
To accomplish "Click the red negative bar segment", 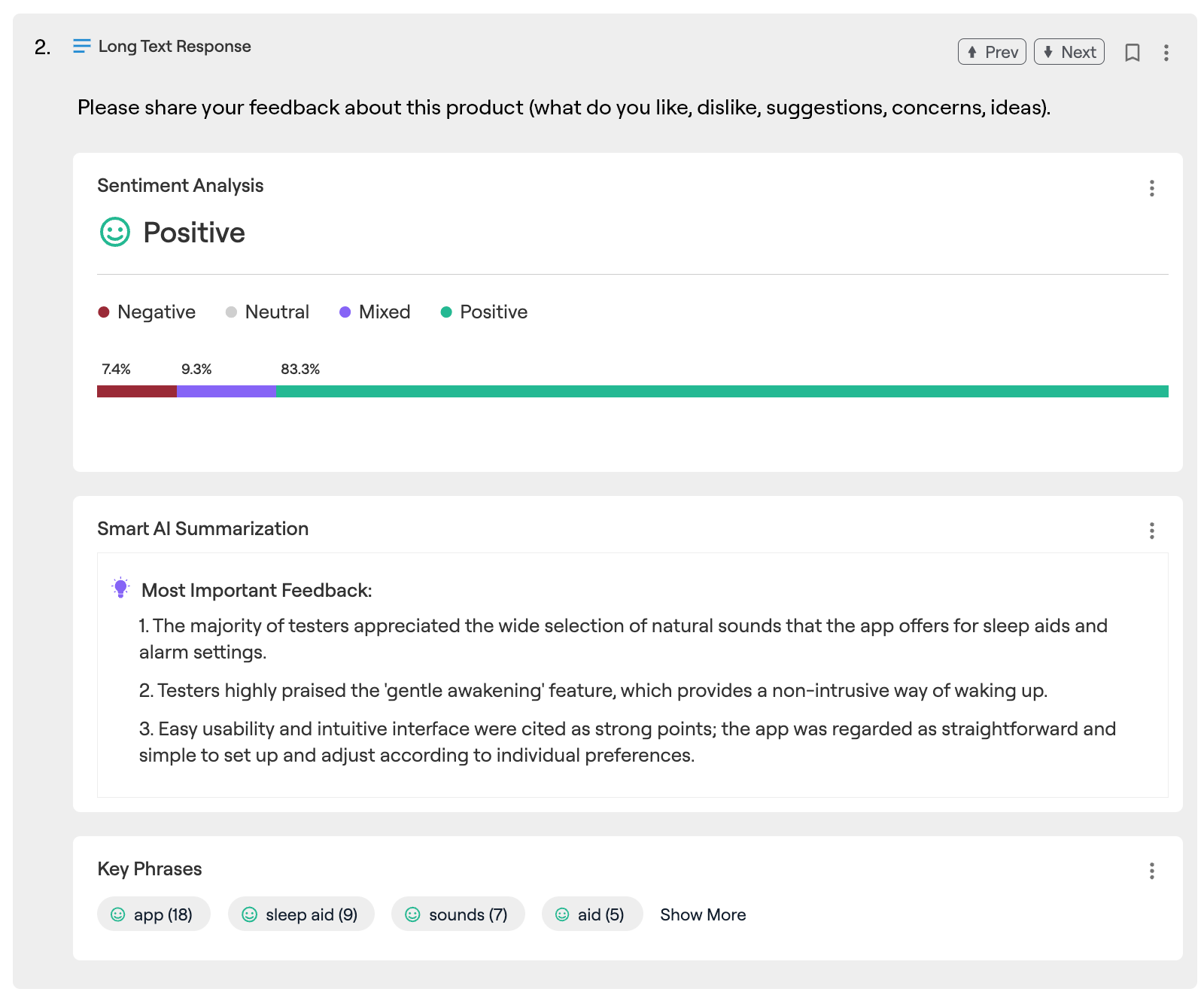I will pos(137,391).
